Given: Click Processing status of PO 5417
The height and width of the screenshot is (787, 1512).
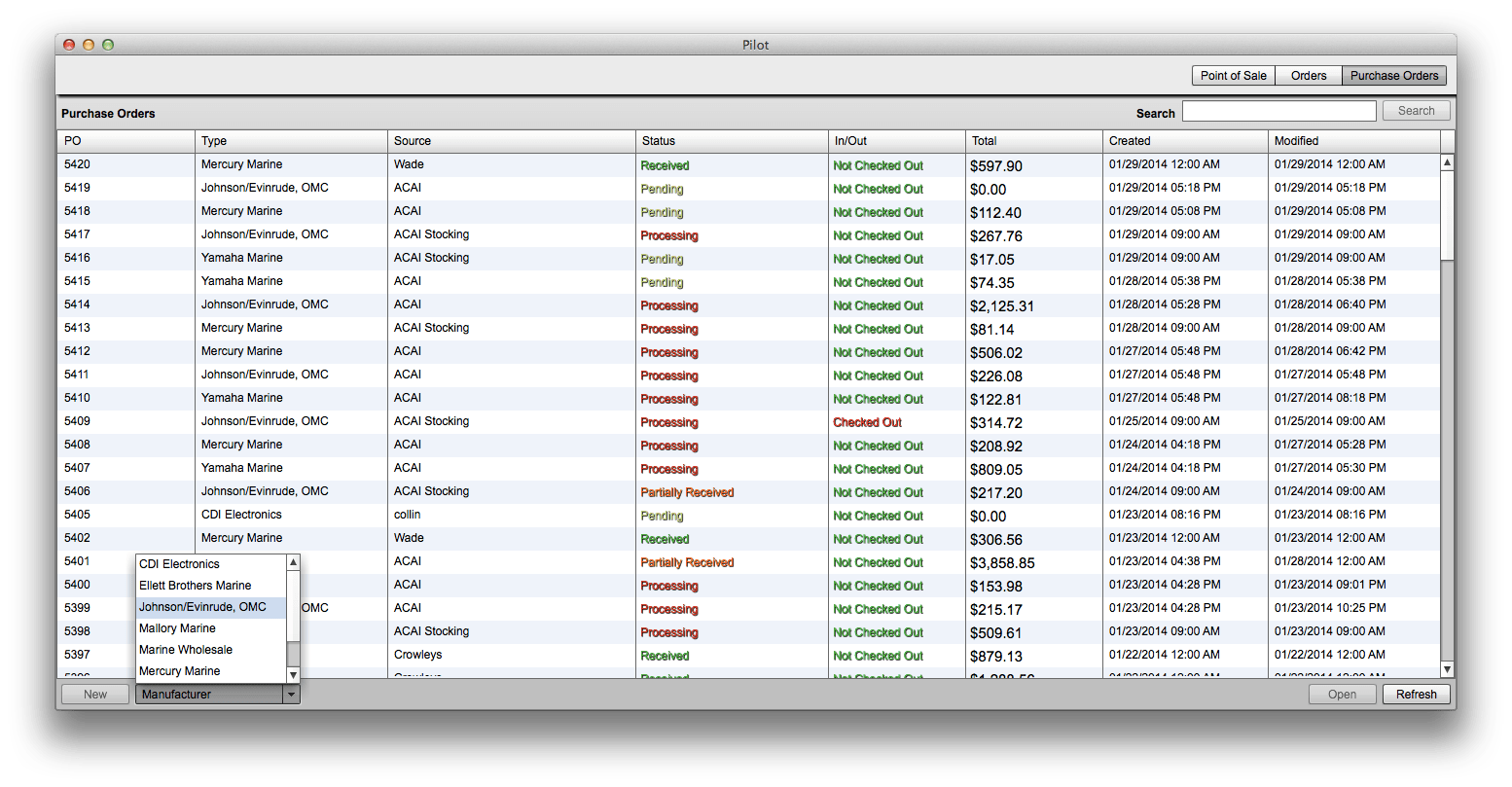Looking at the screenshot, I should [669, 235].
